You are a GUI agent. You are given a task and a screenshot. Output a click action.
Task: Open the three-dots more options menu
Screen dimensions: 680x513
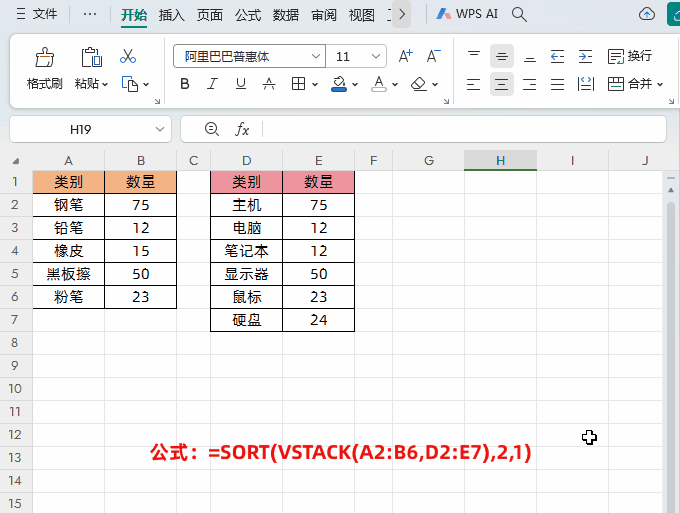pyautogui.click(x=90, y=14)
